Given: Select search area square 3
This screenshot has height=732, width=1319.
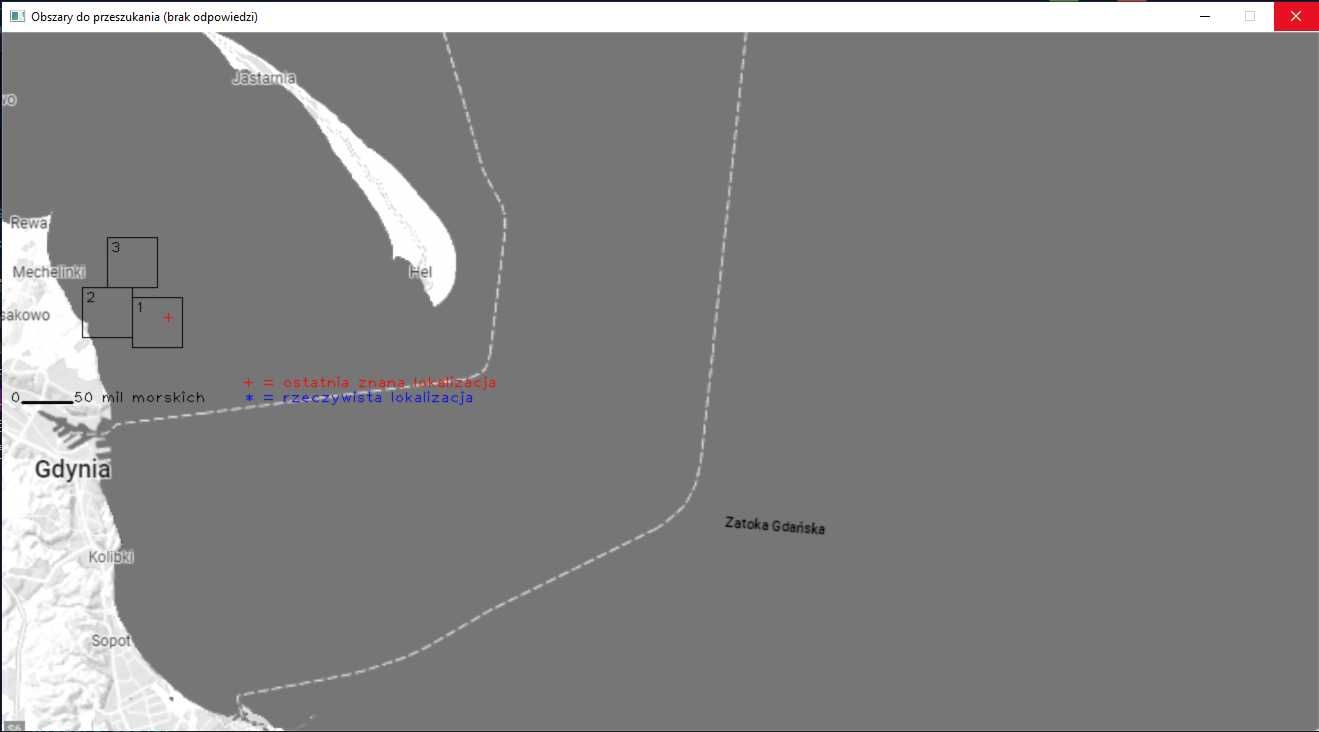Looking at the screenshot, I should coord(132,262).
